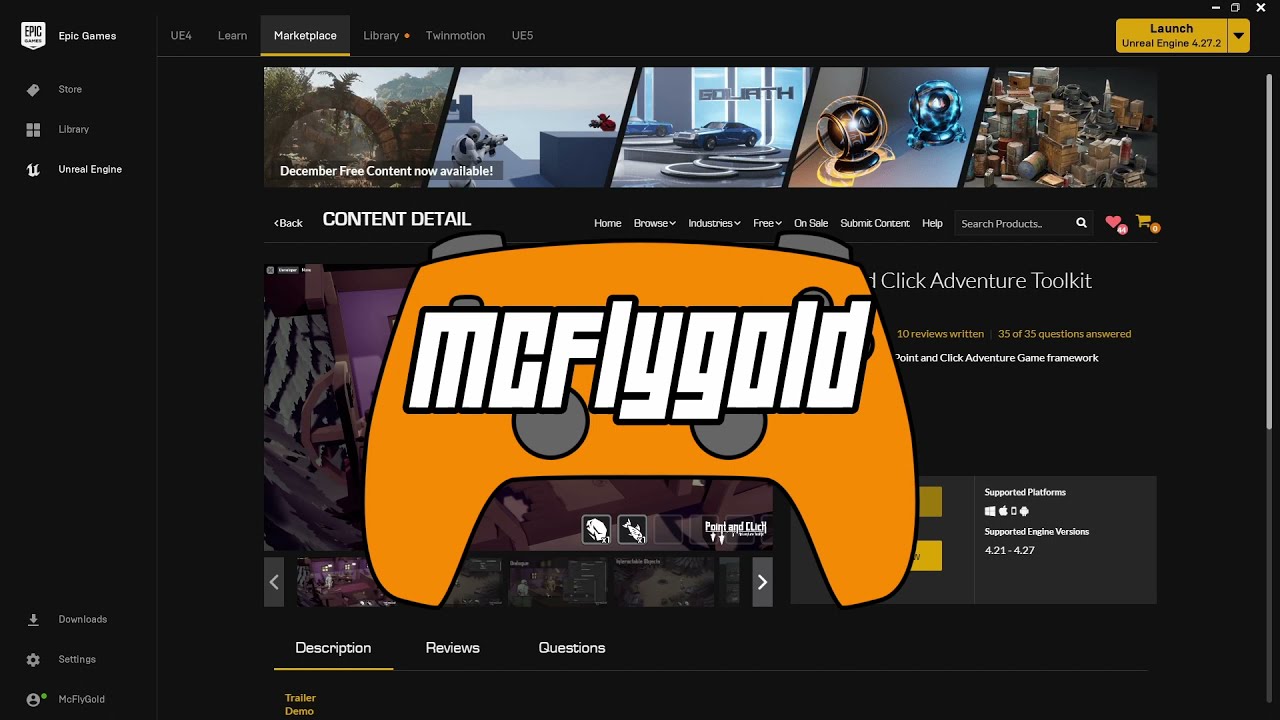Open the marketplace Help link
This screenshot has height=720, width=1280.
click(x=932, y=223)
